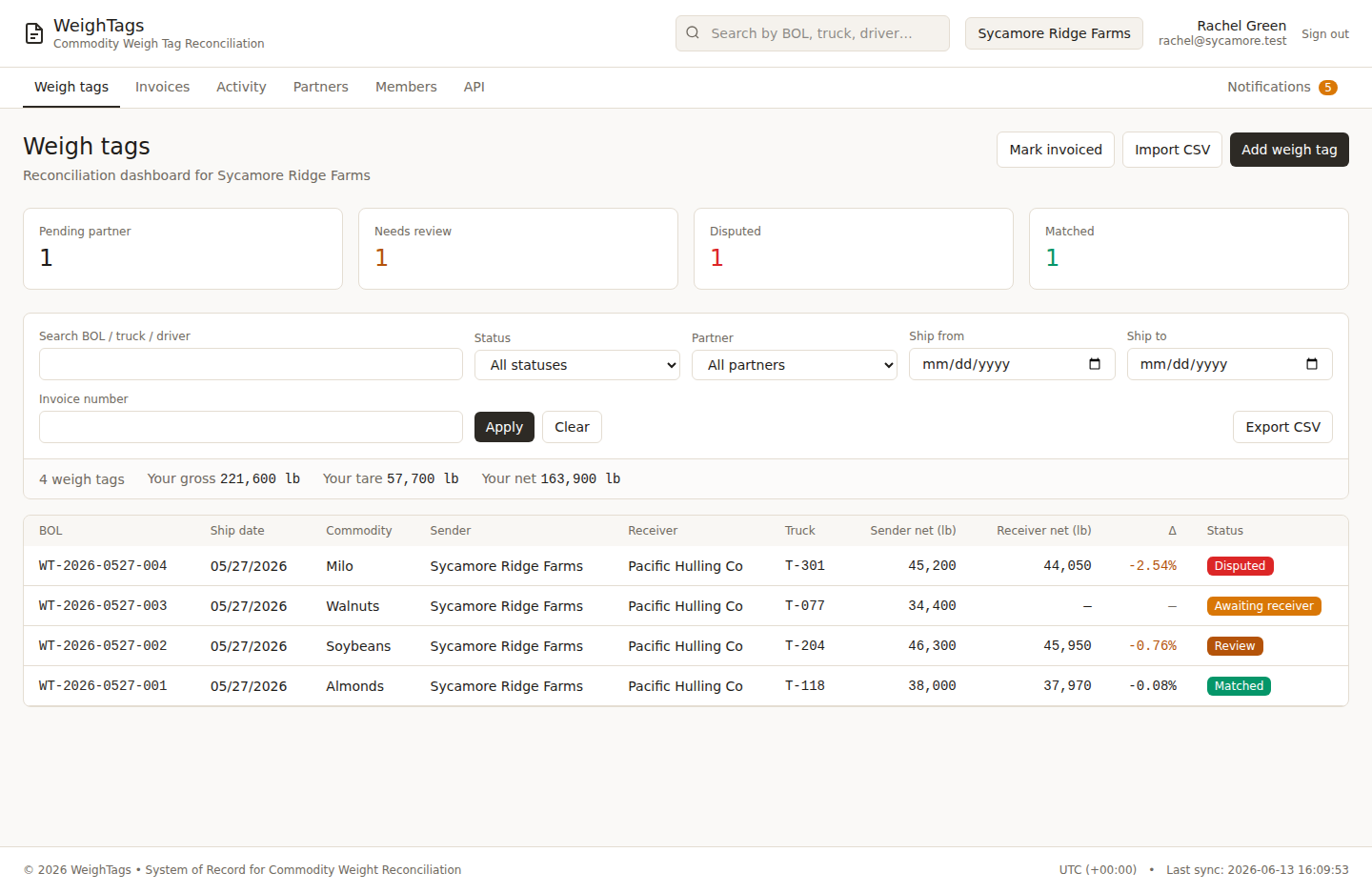Select the Weigh tags tab
Viewport: 1372px width, 893px height.
click(x=71, y=87)
